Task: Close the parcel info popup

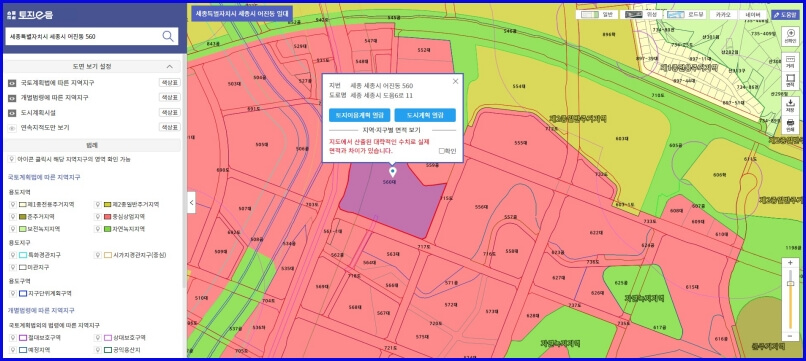Action: tap(455, 81)
